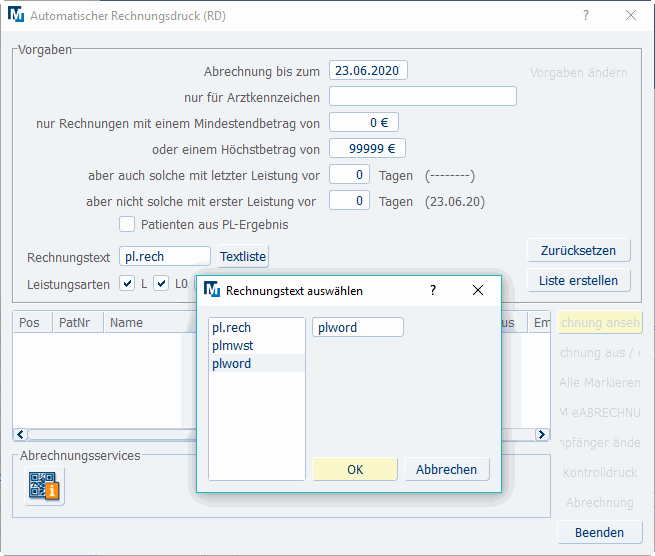Click the help question mark in Rechnungstext dialog
The image size is (655, 556).
(433, 291)
